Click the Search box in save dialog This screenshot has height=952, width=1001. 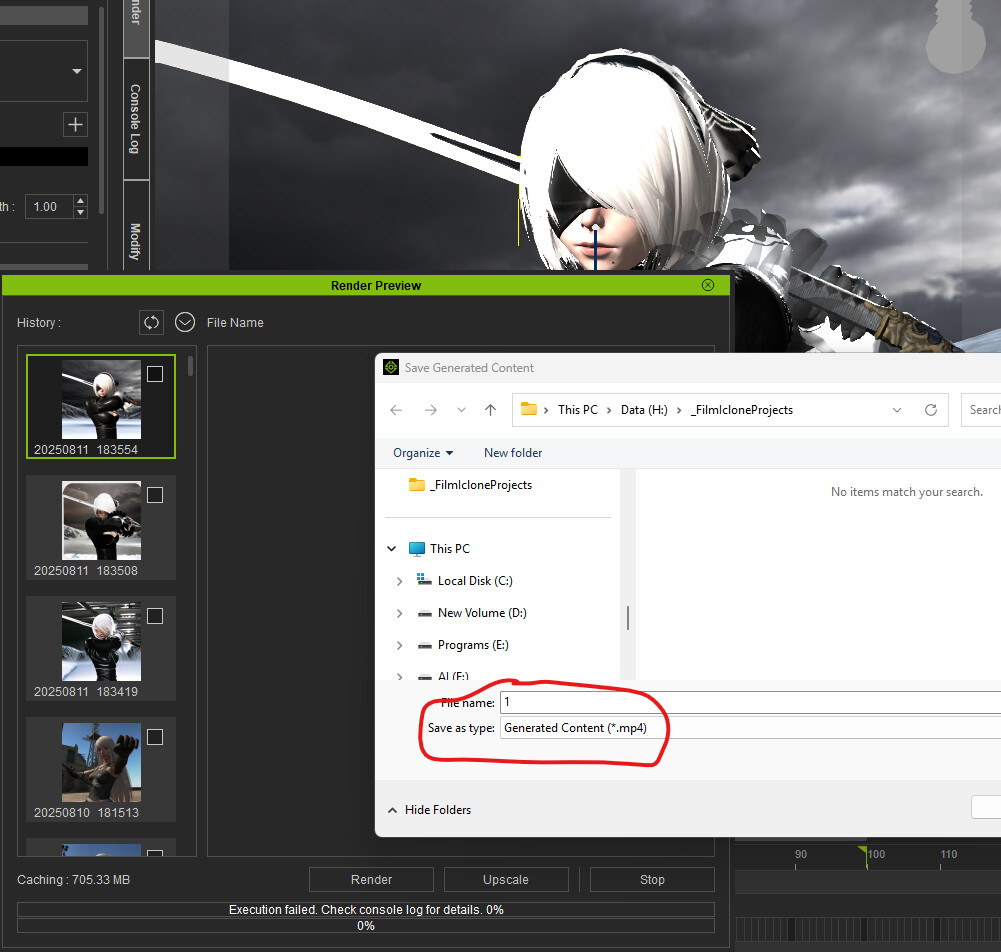point(981,410)
